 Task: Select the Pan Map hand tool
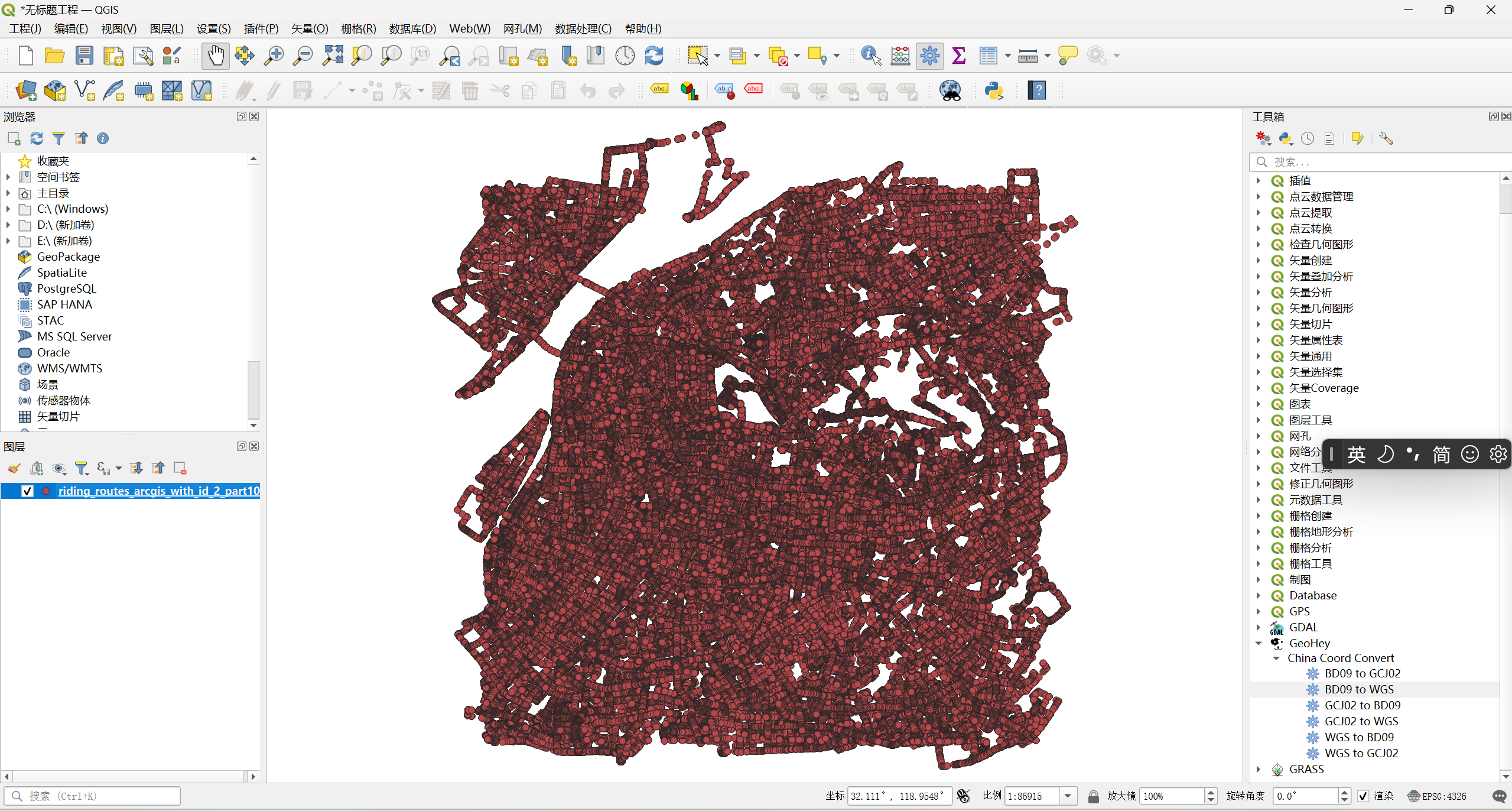(215, 56)
